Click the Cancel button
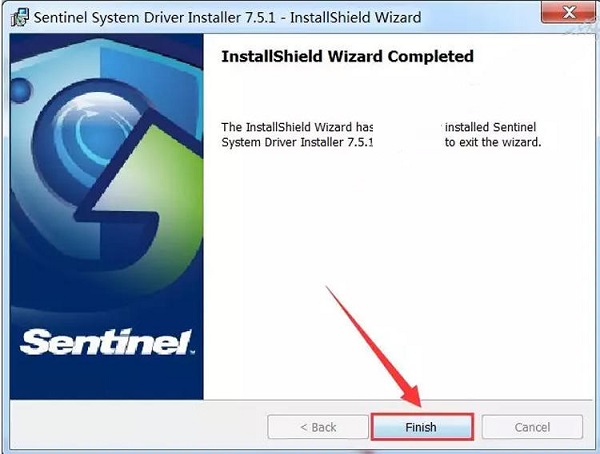The height and width of the screenshot is (454, 600). pyautogui.click(x=532, y=427)
